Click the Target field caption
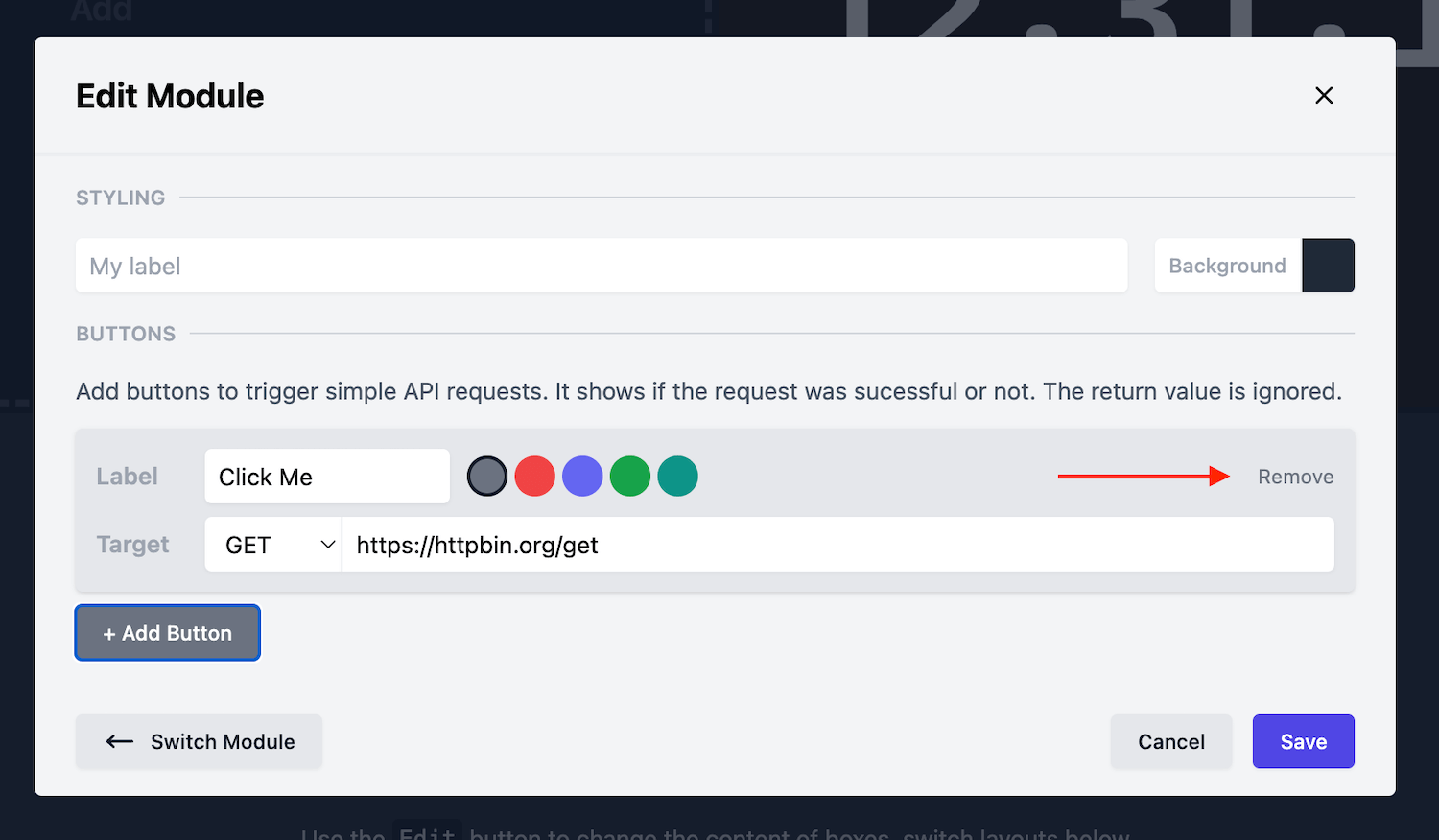 (x=132, y=545)
